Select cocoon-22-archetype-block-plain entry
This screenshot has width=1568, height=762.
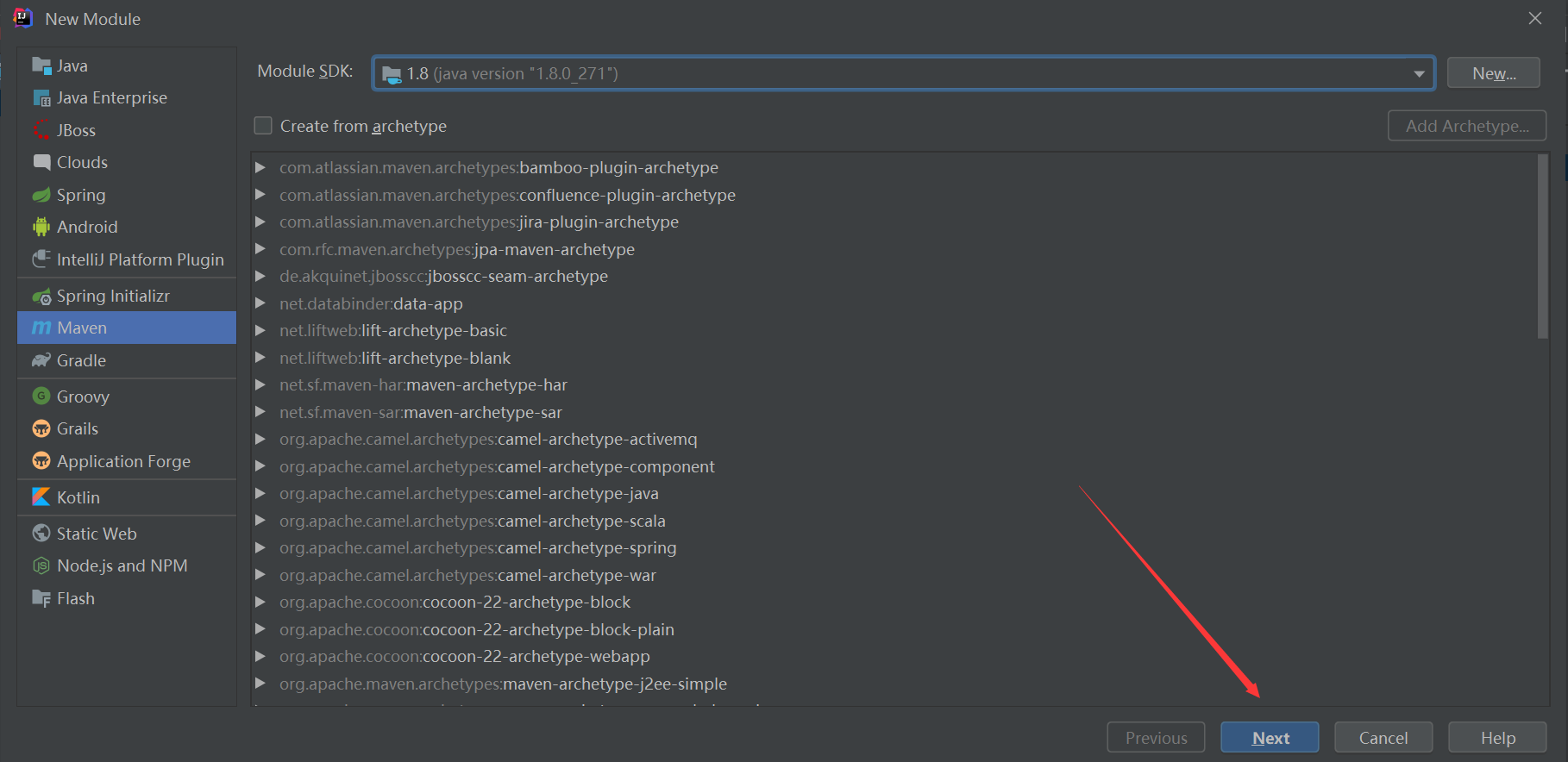point(477,629)
